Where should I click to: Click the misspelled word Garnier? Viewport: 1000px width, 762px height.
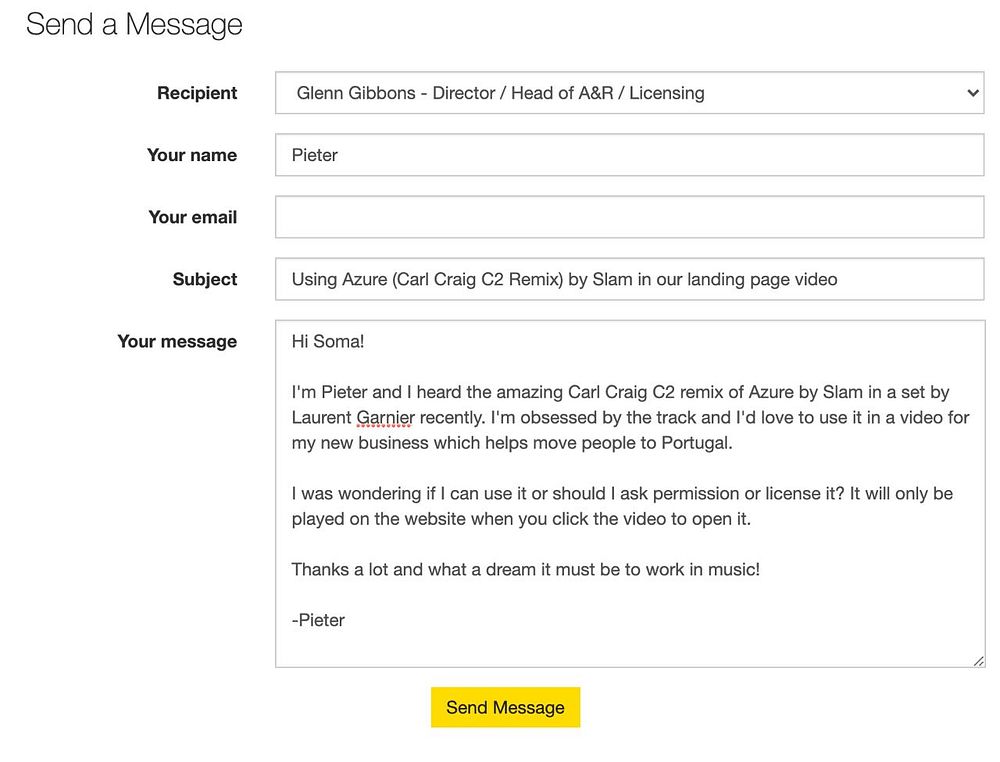[385, 417]
